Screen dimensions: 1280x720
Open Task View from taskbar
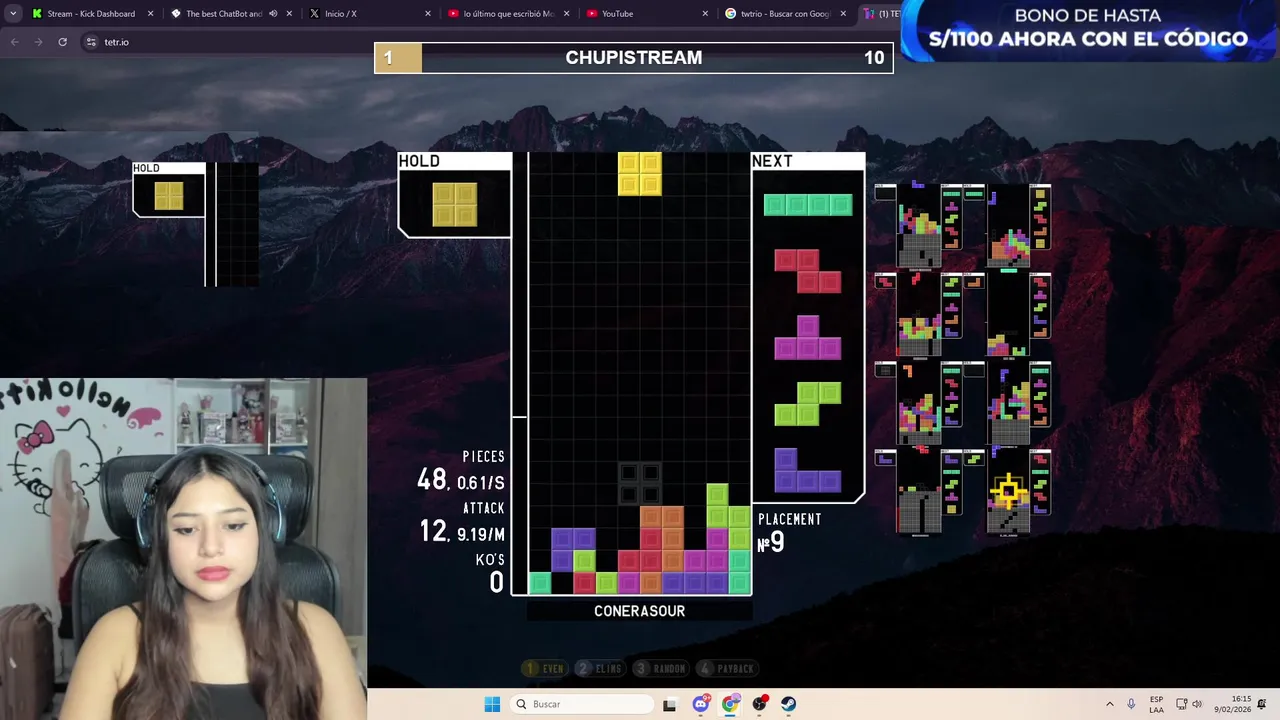(669, 704)
